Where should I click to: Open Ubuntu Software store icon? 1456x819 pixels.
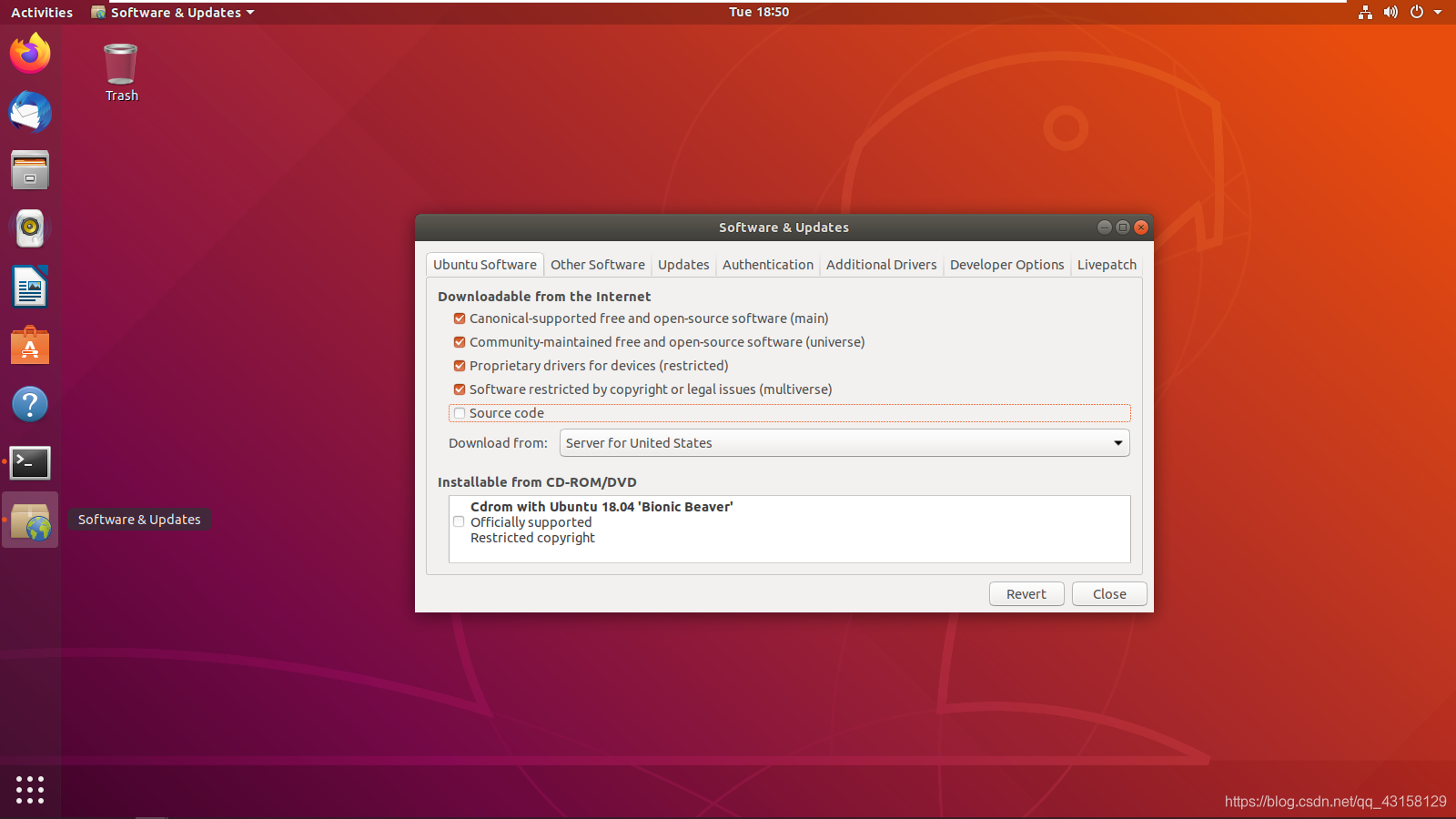pos(30,345)
